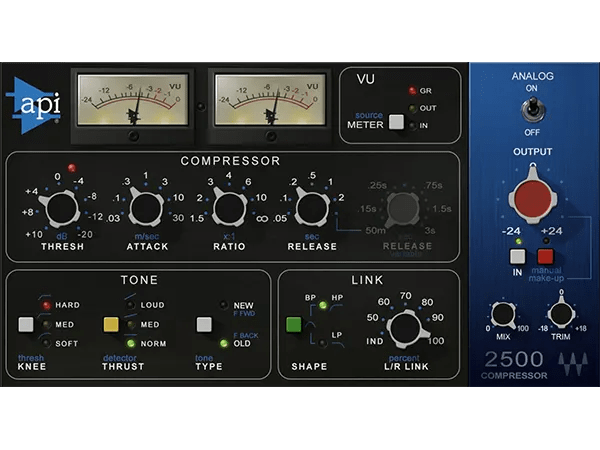
Task: Click the COMPRESSOR section title
Action: (230, 161)
